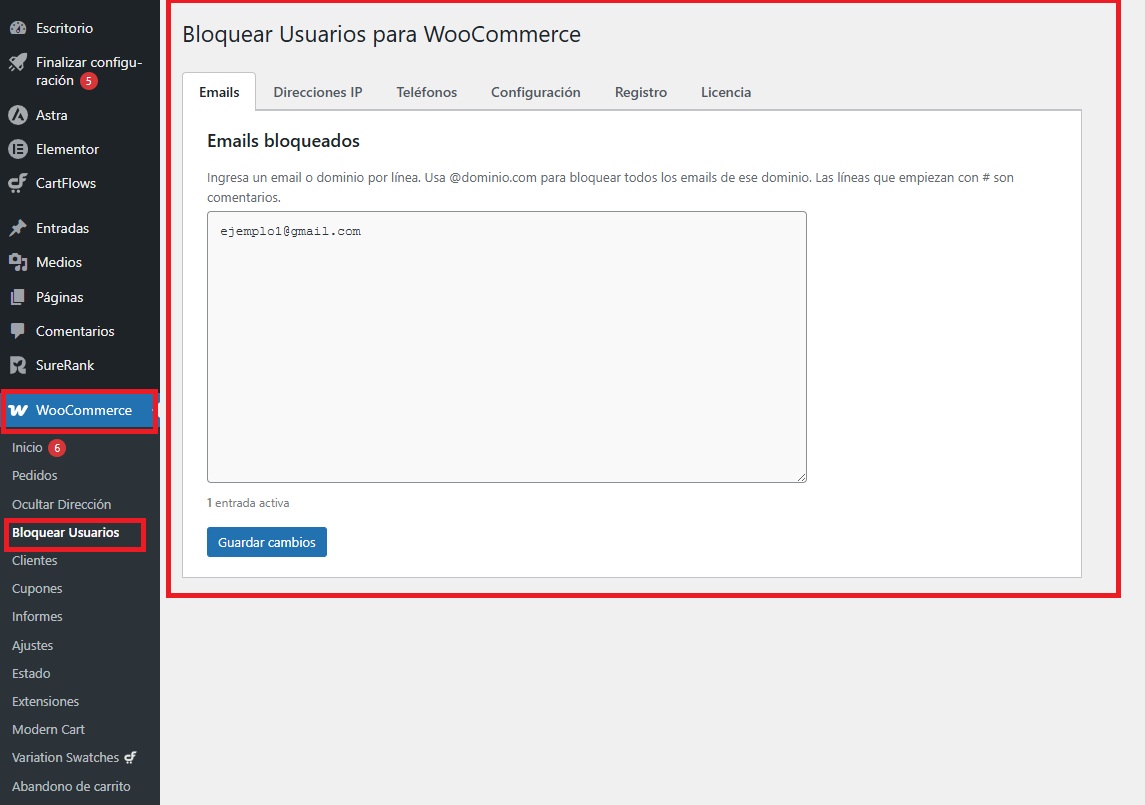The width and height of the screenshot is (1145, 805).
Task: Open the Pedidos submenu link
Action: (x=35, y=476)
